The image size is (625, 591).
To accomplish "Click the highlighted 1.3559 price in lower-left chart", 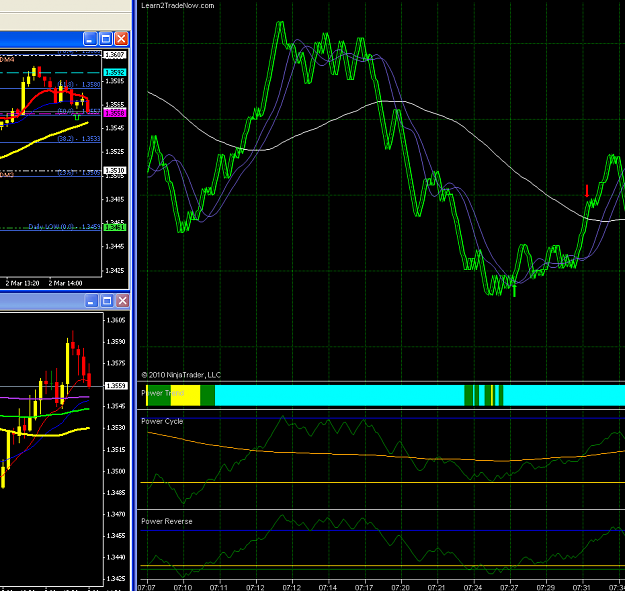I will [x=116, y=386].
